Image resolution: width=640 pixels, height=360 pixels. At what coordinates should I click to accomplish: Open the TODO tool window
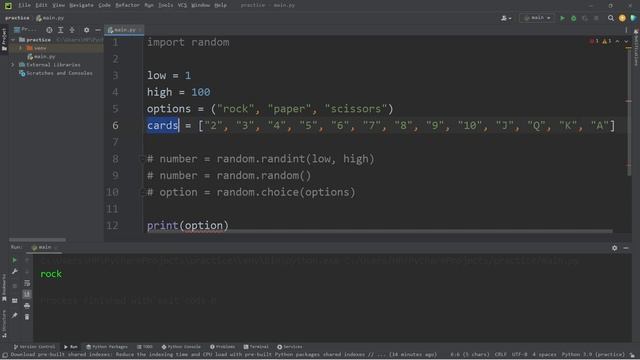144,347
